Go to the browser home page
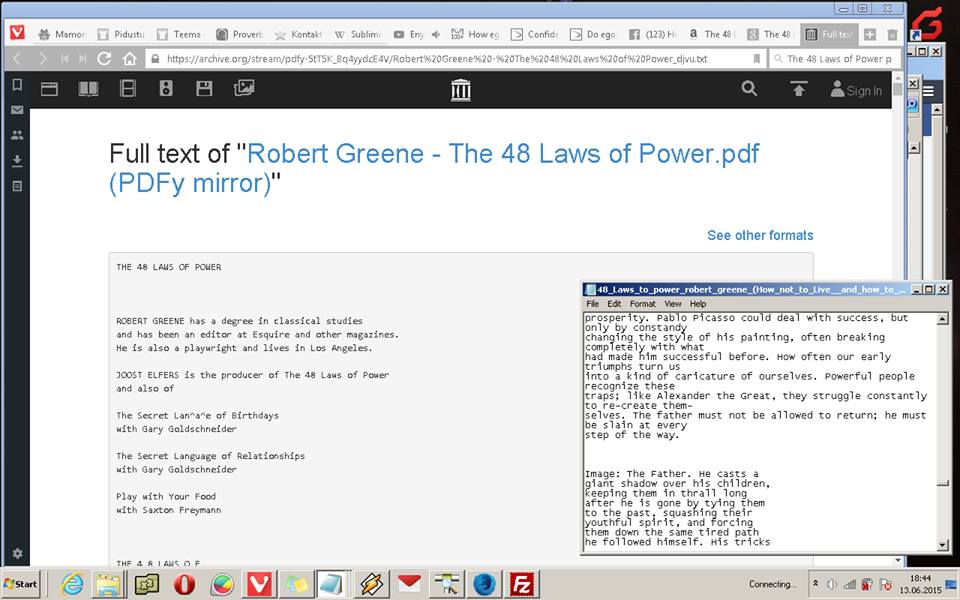The height and width of the screenshot is (600, 960). point(129,59)
